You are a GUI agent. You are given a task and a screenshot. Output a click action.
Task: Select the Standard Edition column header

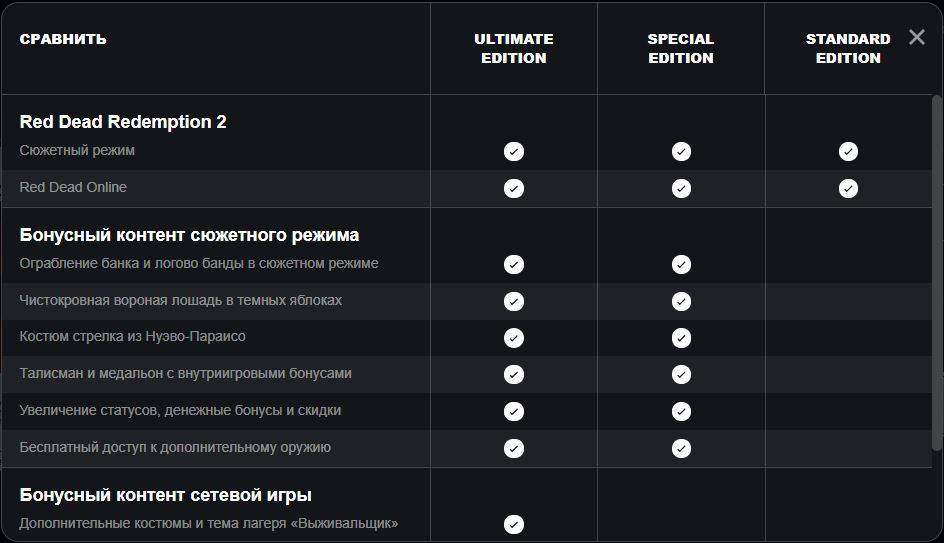click(848, 48)
